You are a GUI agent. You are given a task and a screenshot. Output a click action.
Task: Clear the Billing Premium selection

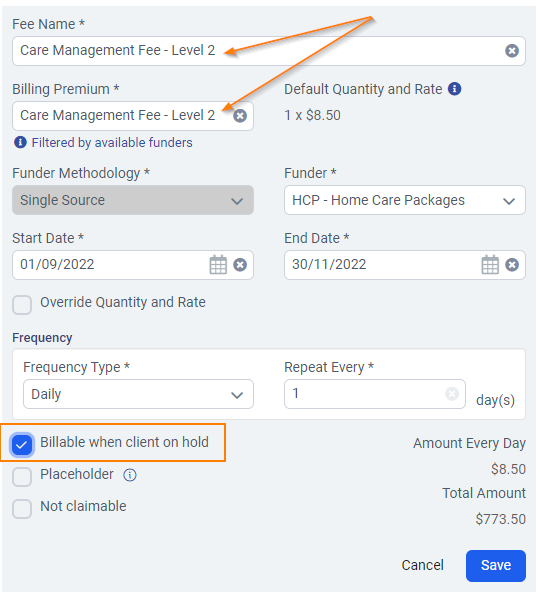(240, 116)
